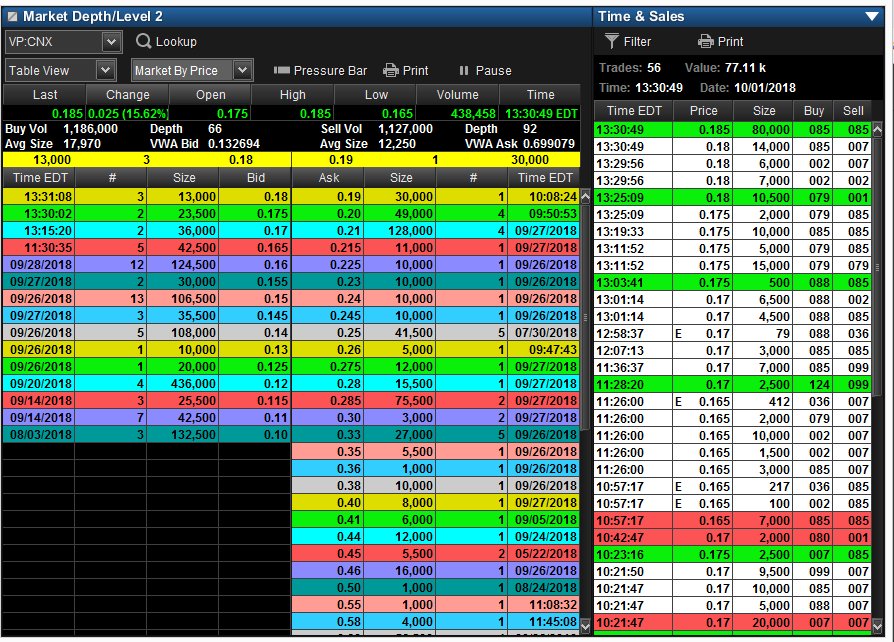Click the VWA Bid 0.132694 value
This screenshot has width=894, height=642.
coord(233,144)
